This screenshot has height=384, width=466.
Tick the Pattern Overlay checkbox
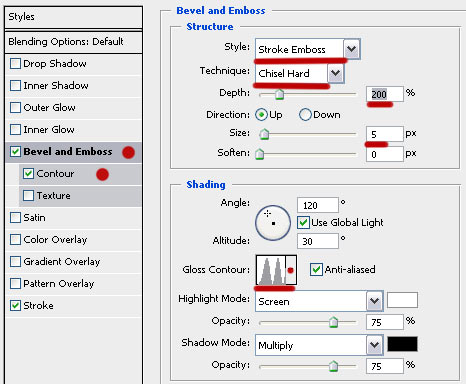coord(15,283)
